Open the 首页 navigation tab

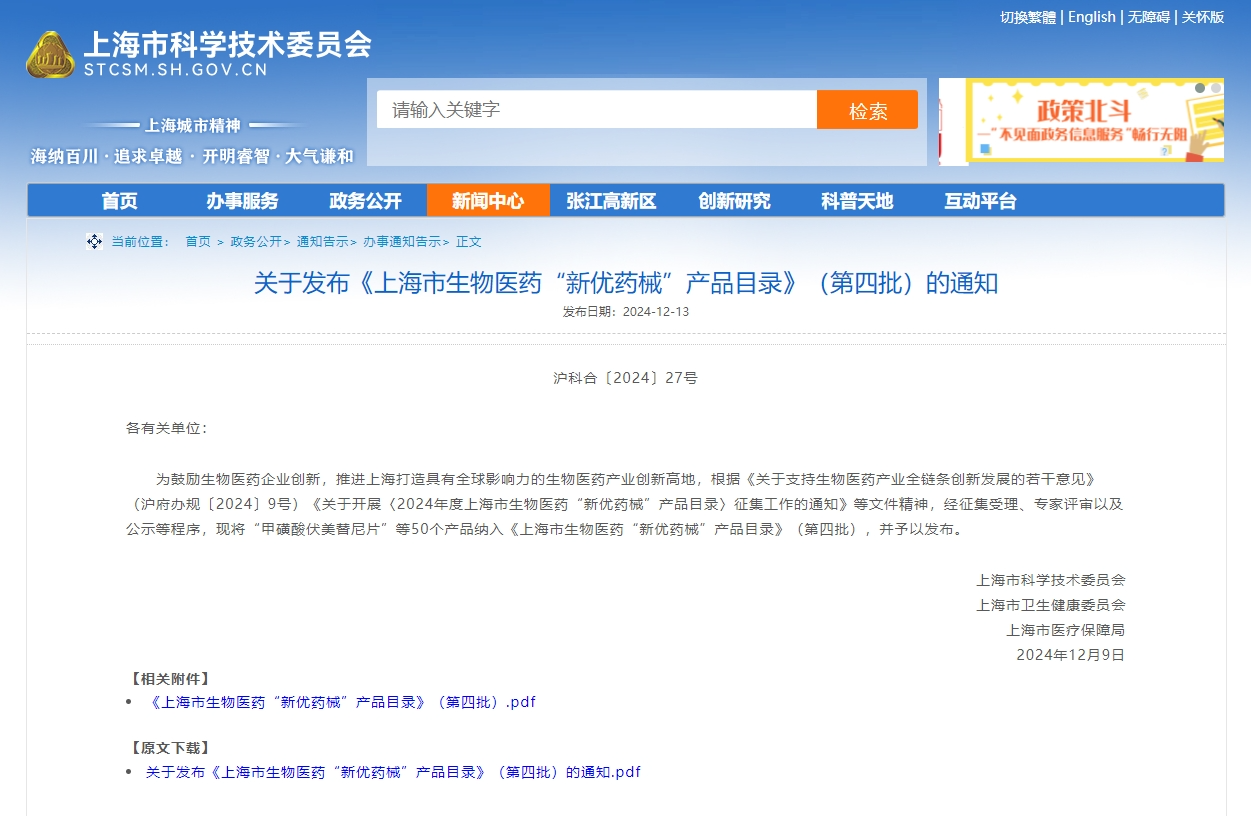tap(119, 201)
